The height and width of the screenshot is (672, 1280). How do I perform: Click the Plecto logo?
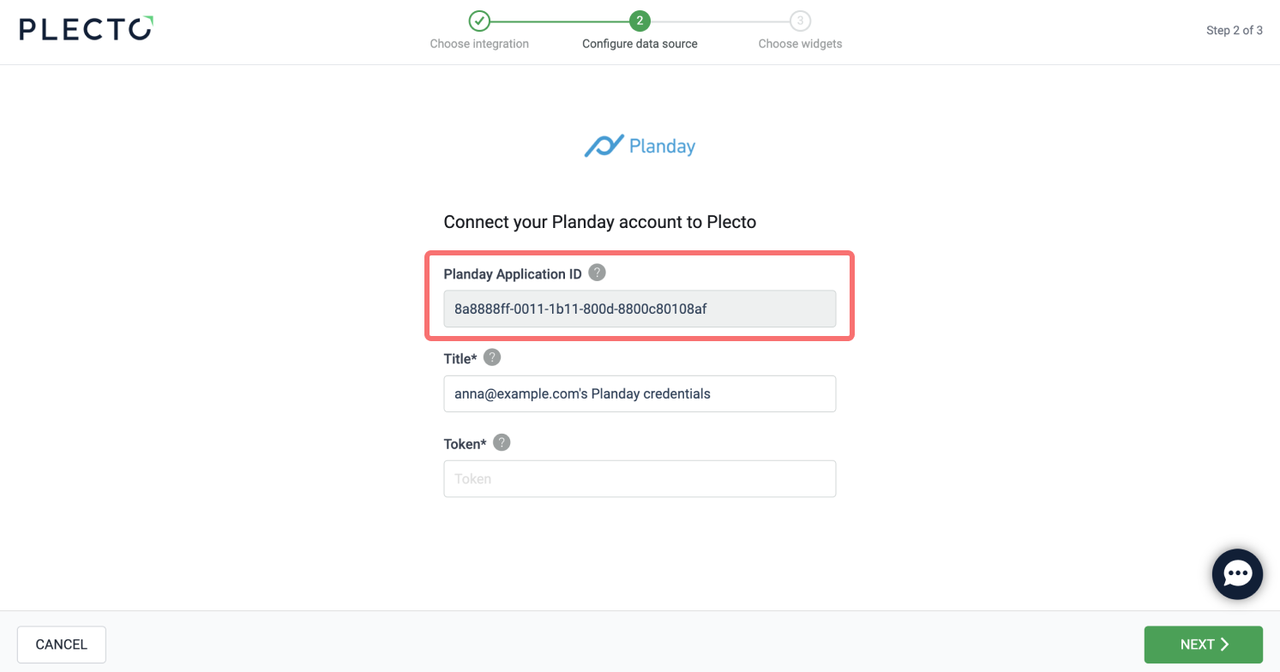tap(86, 29)
